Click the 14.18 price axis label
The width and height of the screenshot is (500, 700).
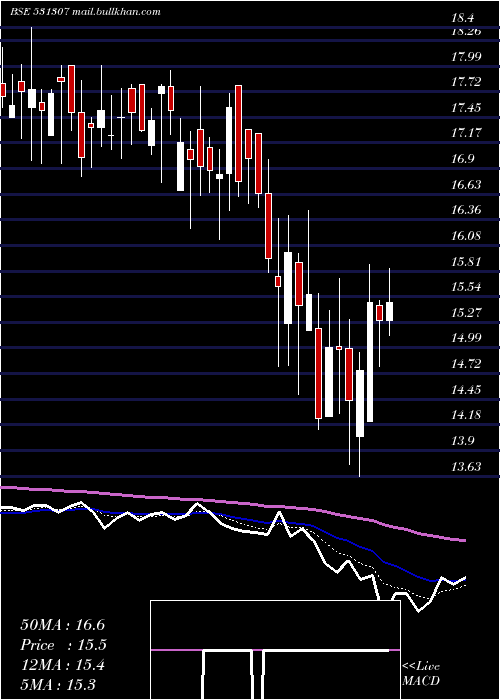click(466, 416)
